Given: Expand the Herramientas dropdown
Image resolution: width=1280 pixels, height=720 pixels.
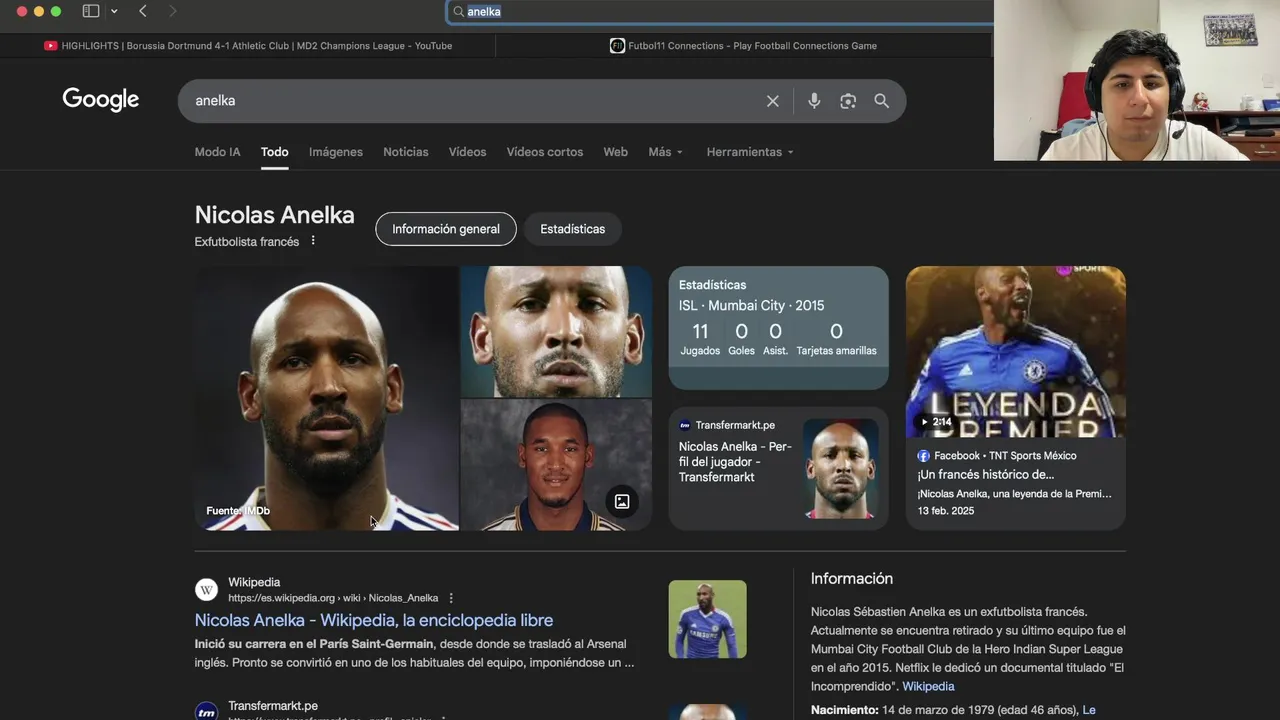Looking at the screenshot, I should (750, 152).
